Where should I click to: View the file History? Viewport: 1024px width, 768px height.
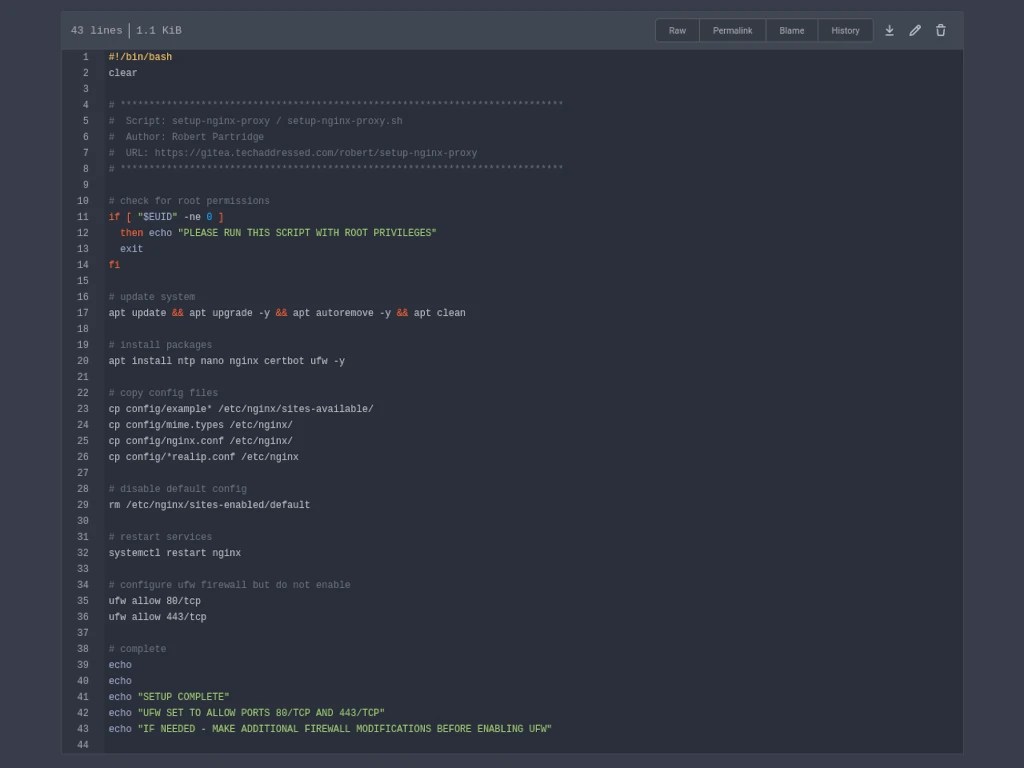point(845,31)
